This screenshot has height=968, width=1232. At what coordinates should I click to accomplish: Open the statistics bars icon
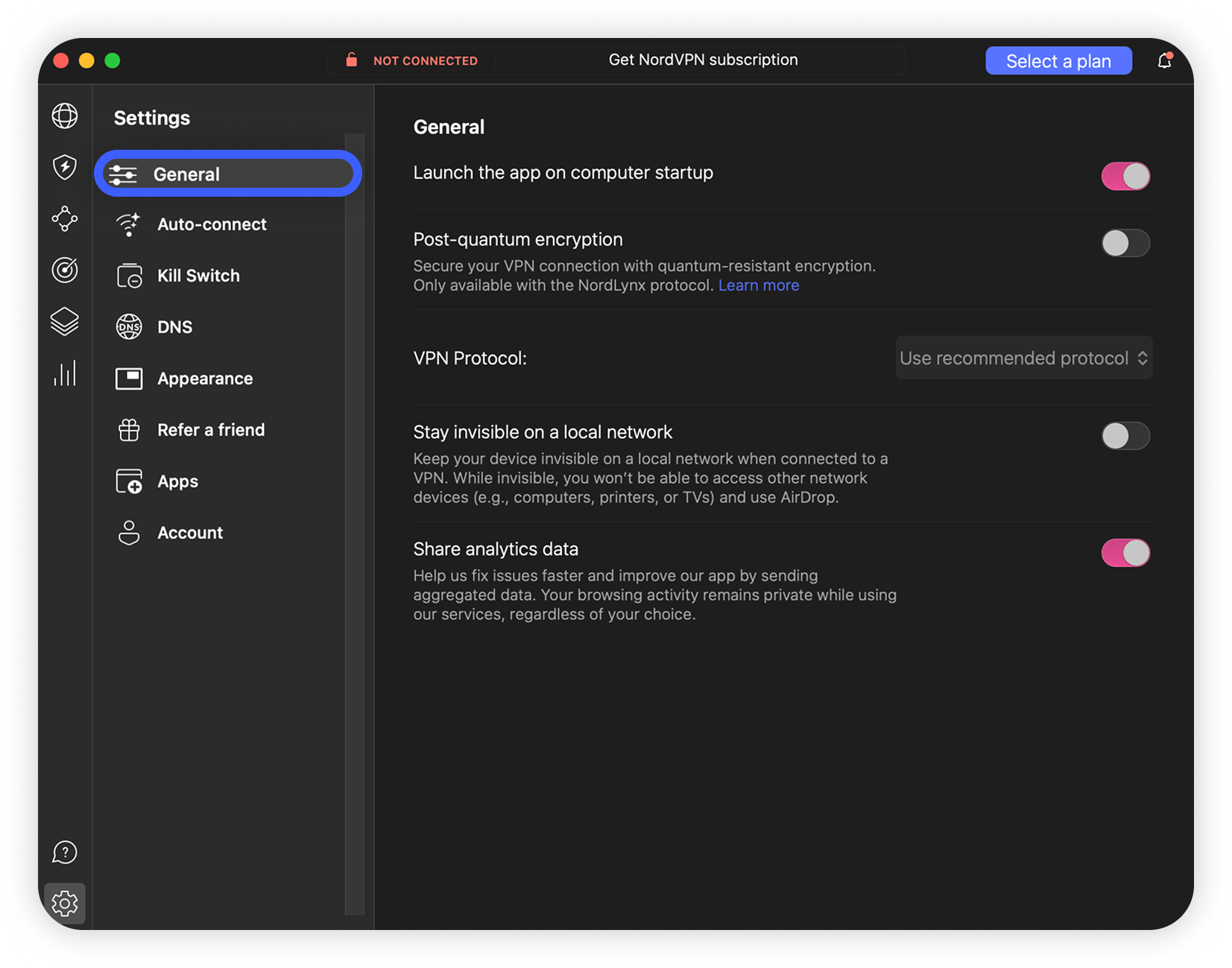coord(65,373)
